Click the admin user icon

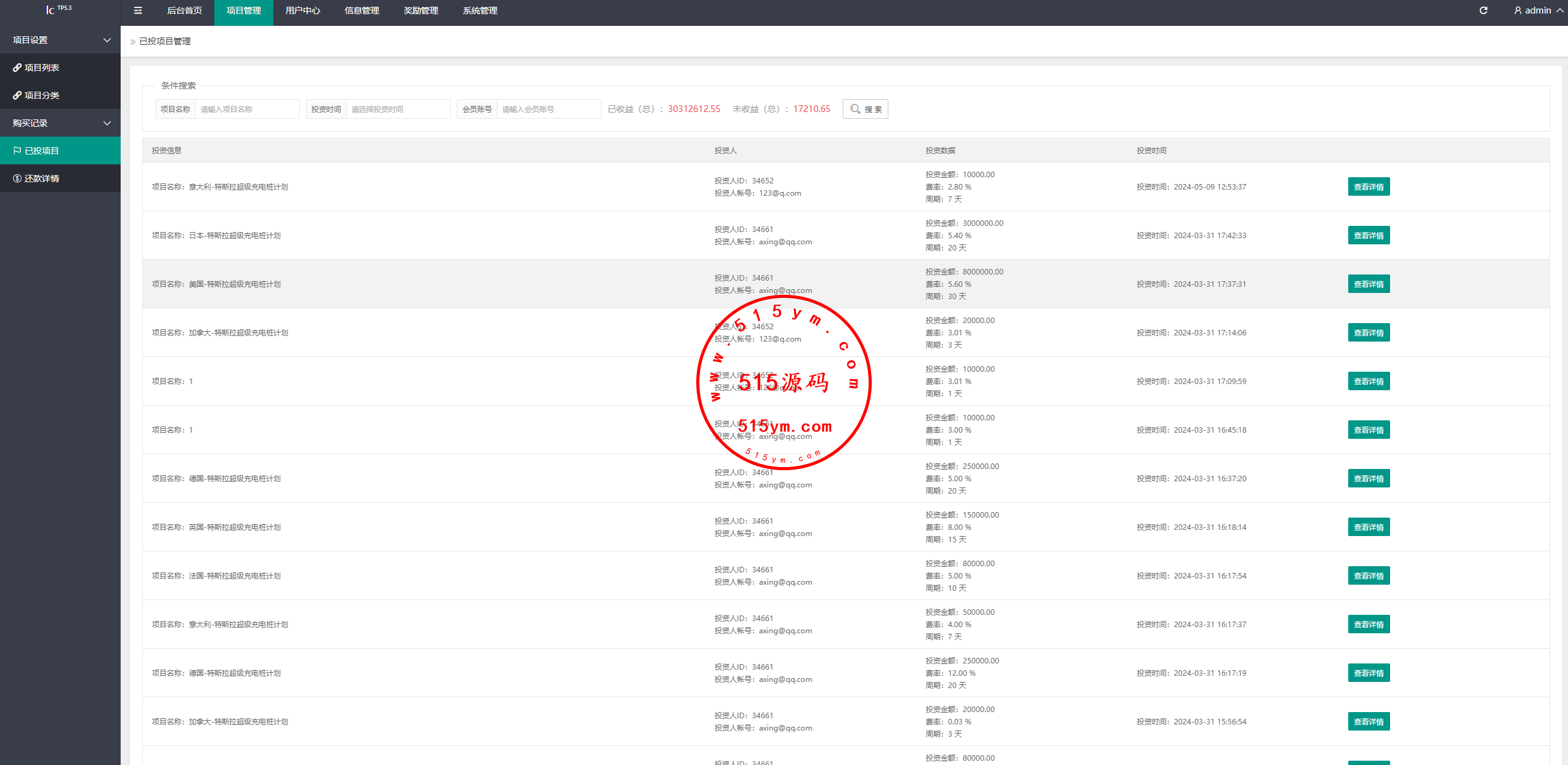pyautogui.click(x=1518, y=10)
